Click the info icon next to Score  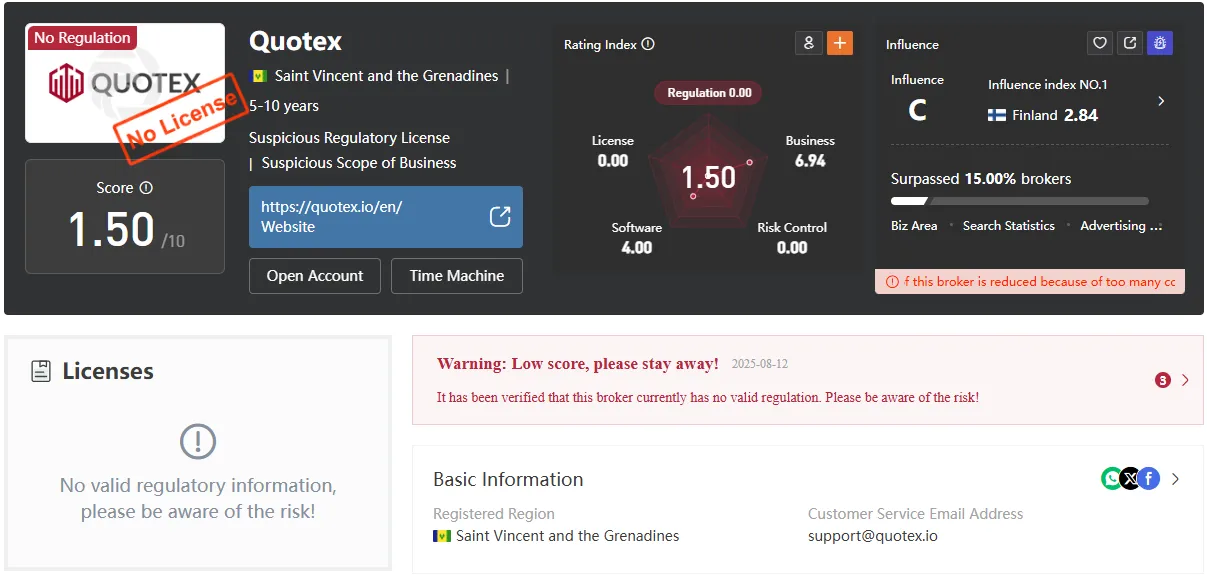(146, 188)
